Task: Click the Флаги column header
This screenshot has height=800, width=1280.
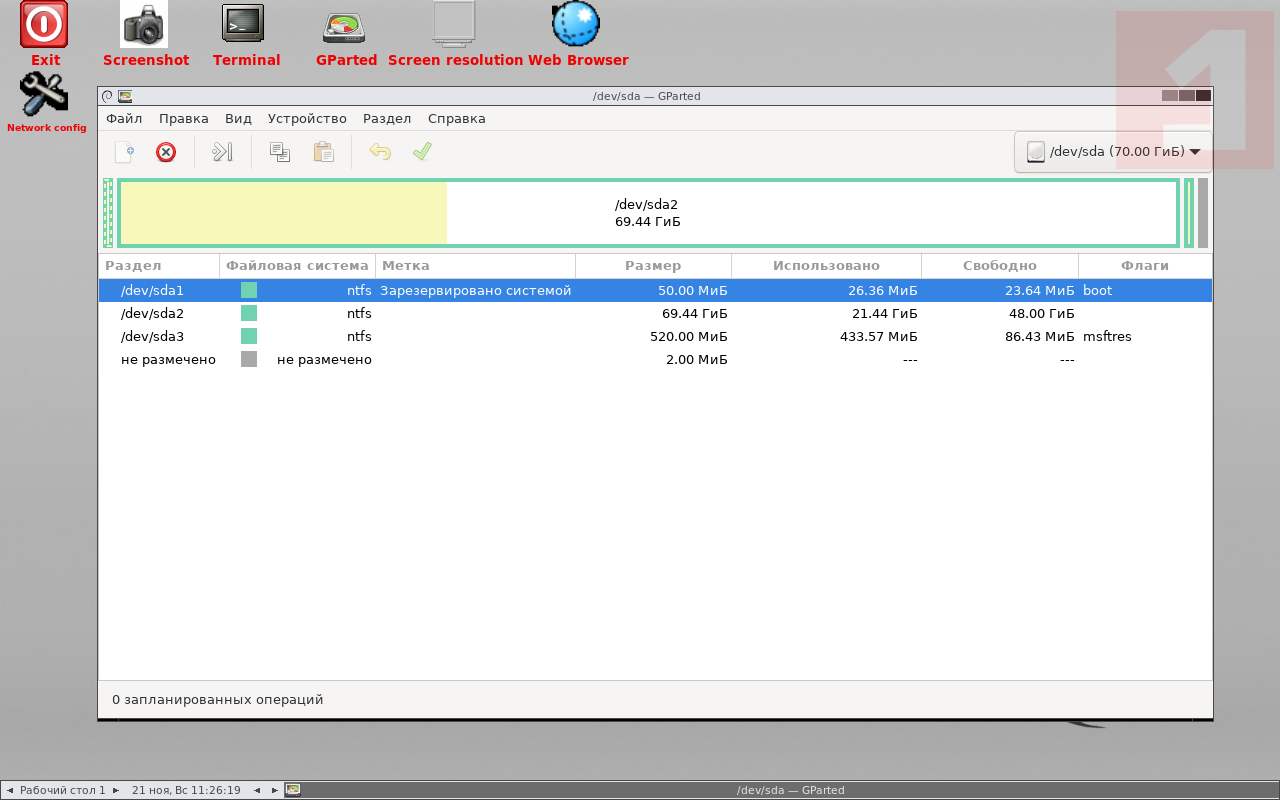Action: point(1145,266)
